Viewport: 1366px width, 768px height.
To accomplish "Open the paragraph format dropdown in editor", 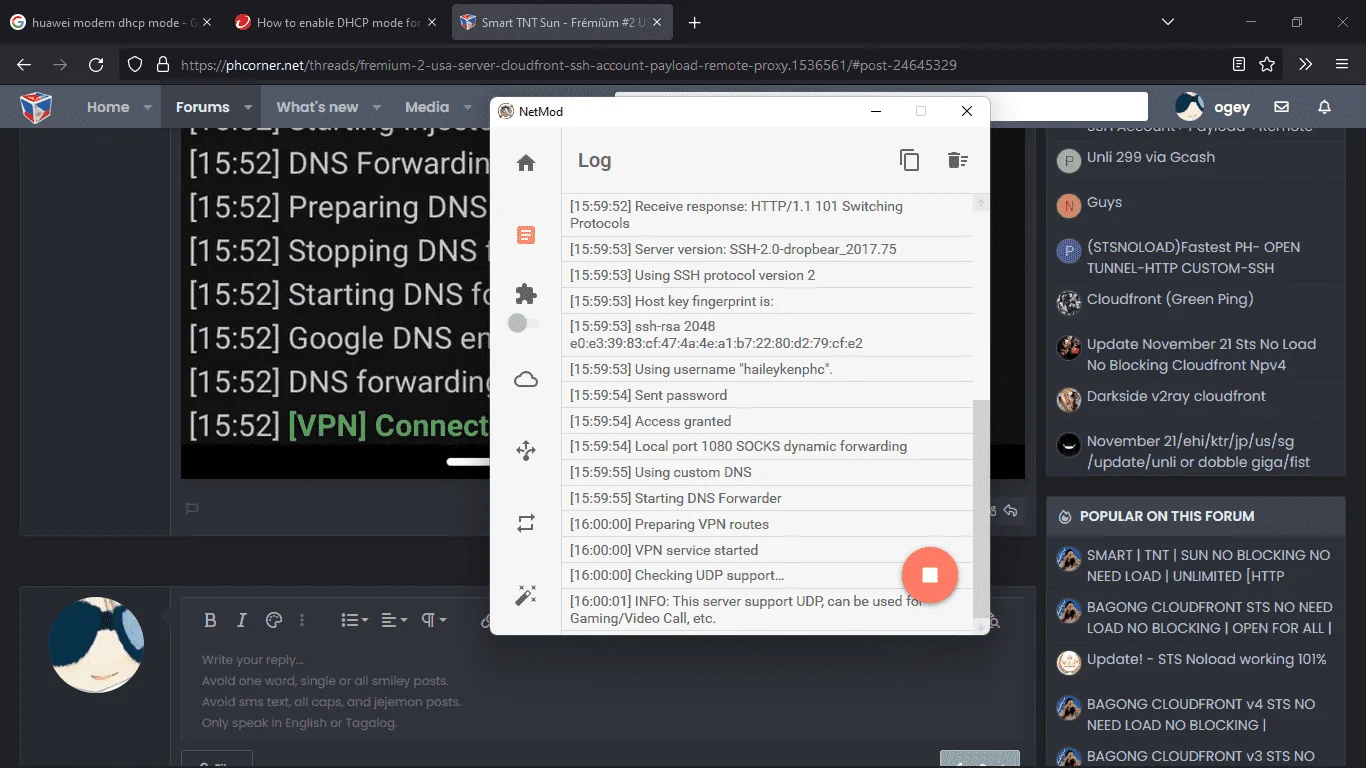I will pyautogui.click(x=433, y=620).
